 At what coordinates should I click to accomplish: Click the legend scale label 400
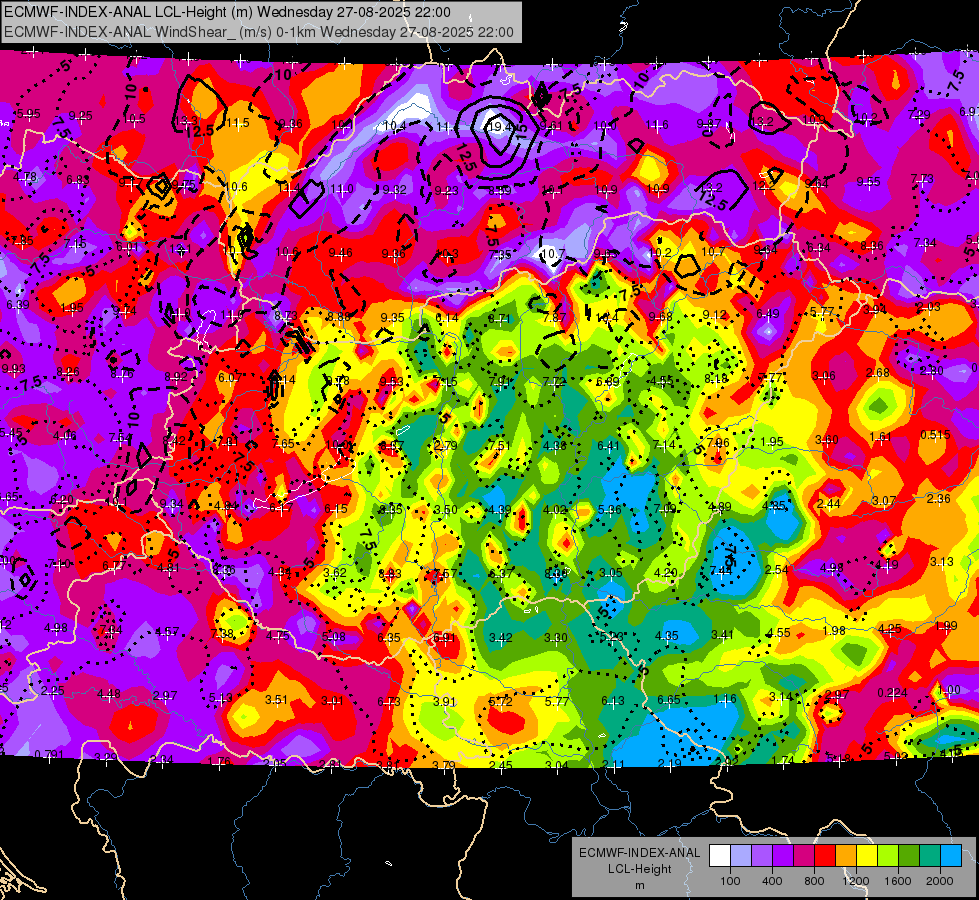tap(772, 881)
